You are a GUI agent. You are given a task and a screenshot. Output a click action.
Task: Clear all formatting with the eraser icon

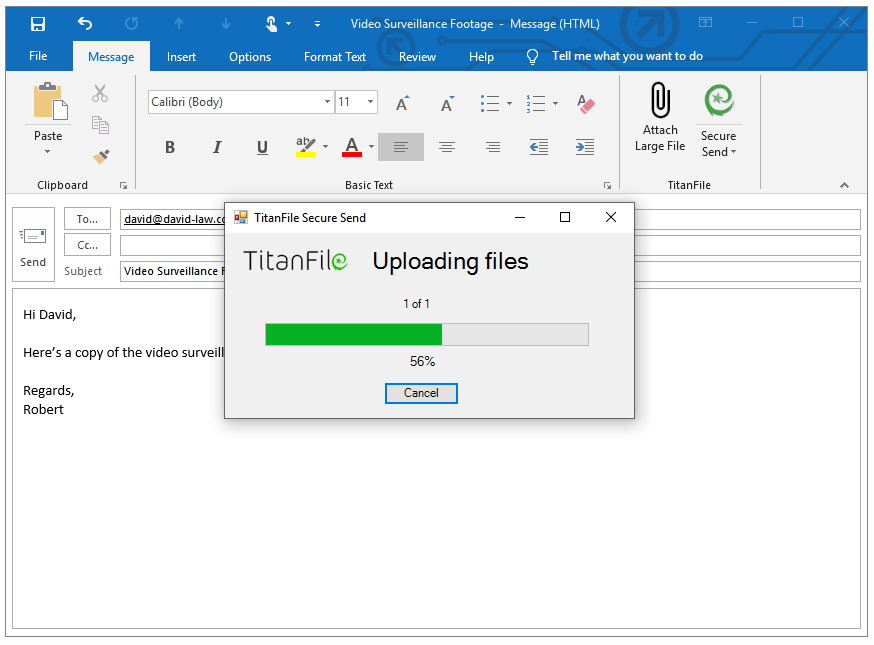(585, 103)
